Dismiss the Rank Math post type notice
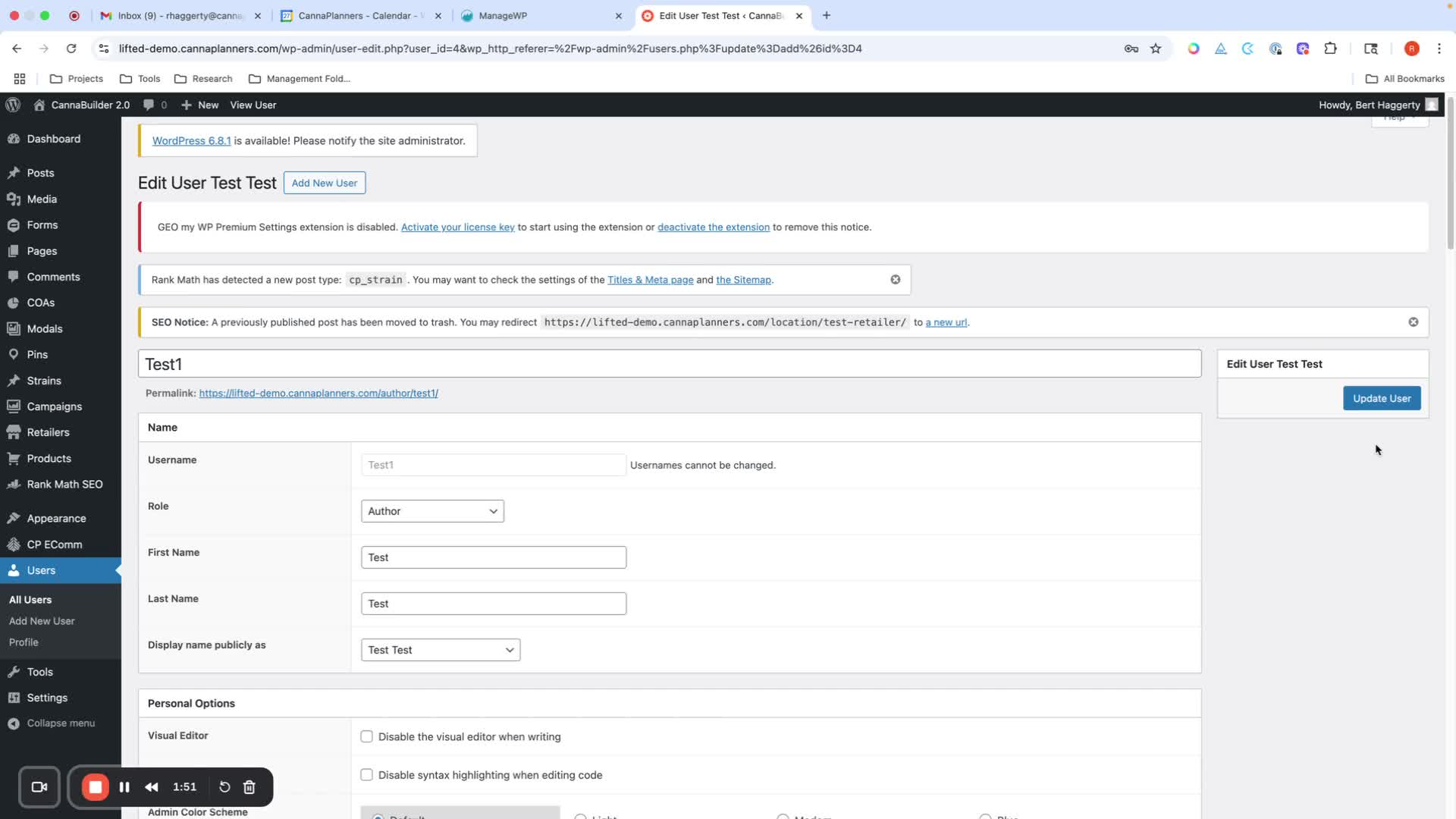 (x=896, y=280)
